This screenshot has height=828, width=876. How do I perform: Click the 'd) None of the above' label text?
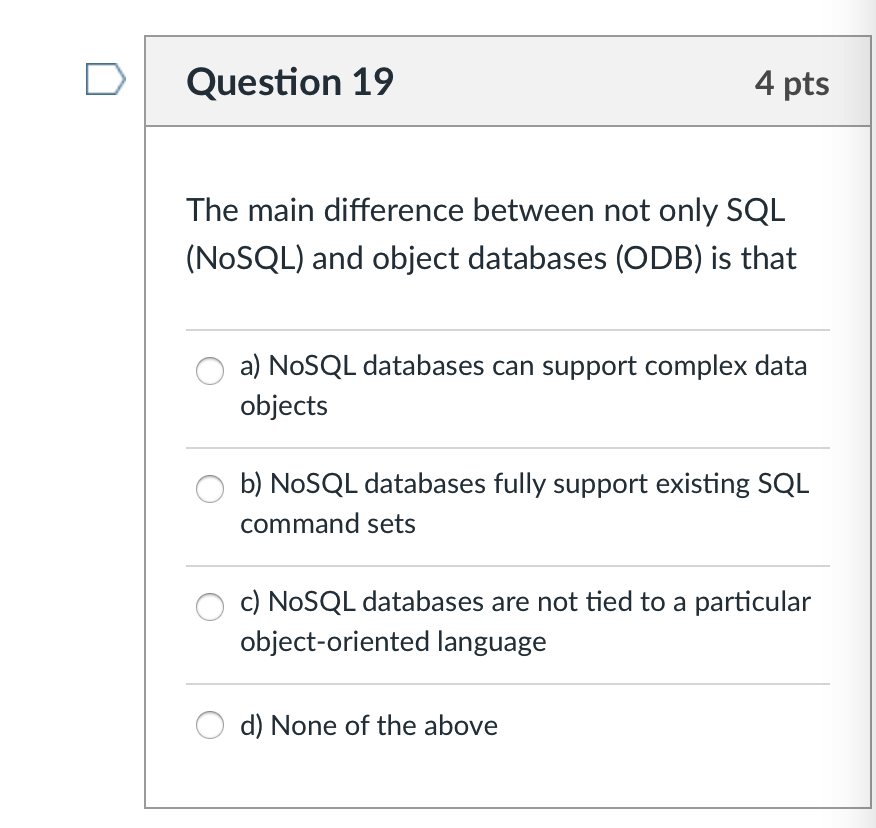pyautogui.click(x=369, y=726)
